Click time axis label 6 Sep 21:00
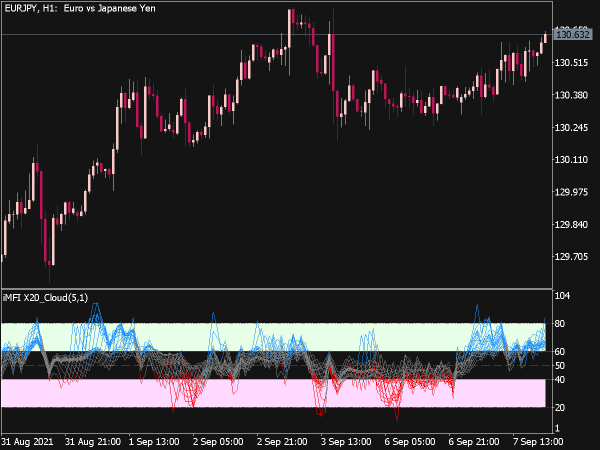This screenshot has width=600, height=450. [474, 442]
